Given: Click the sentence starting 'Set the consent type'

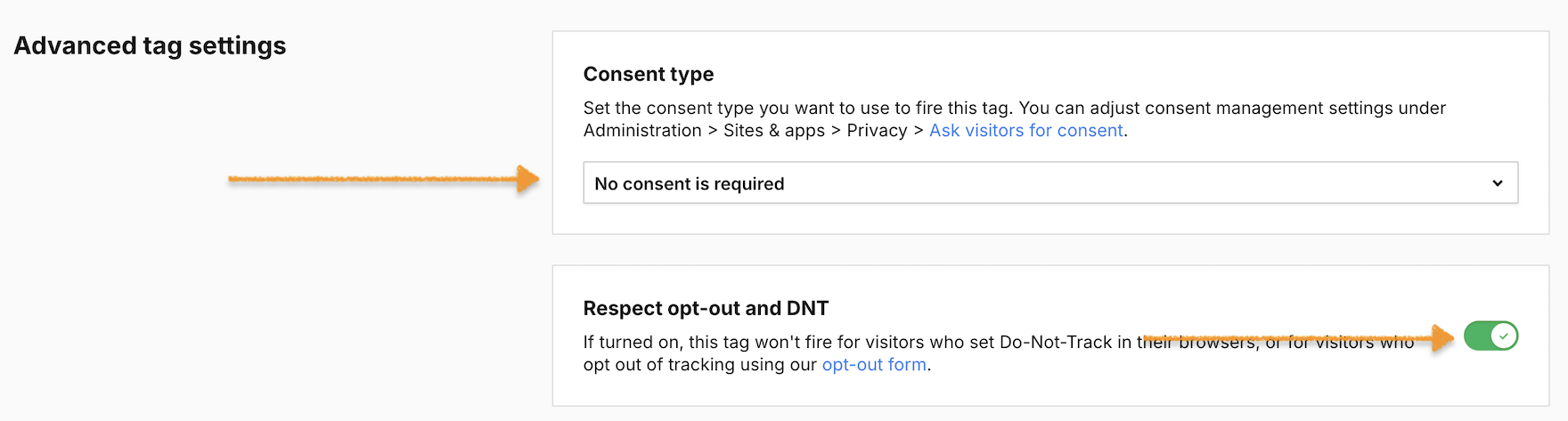Looking at the screenshot, I should [x=798, y=109].
